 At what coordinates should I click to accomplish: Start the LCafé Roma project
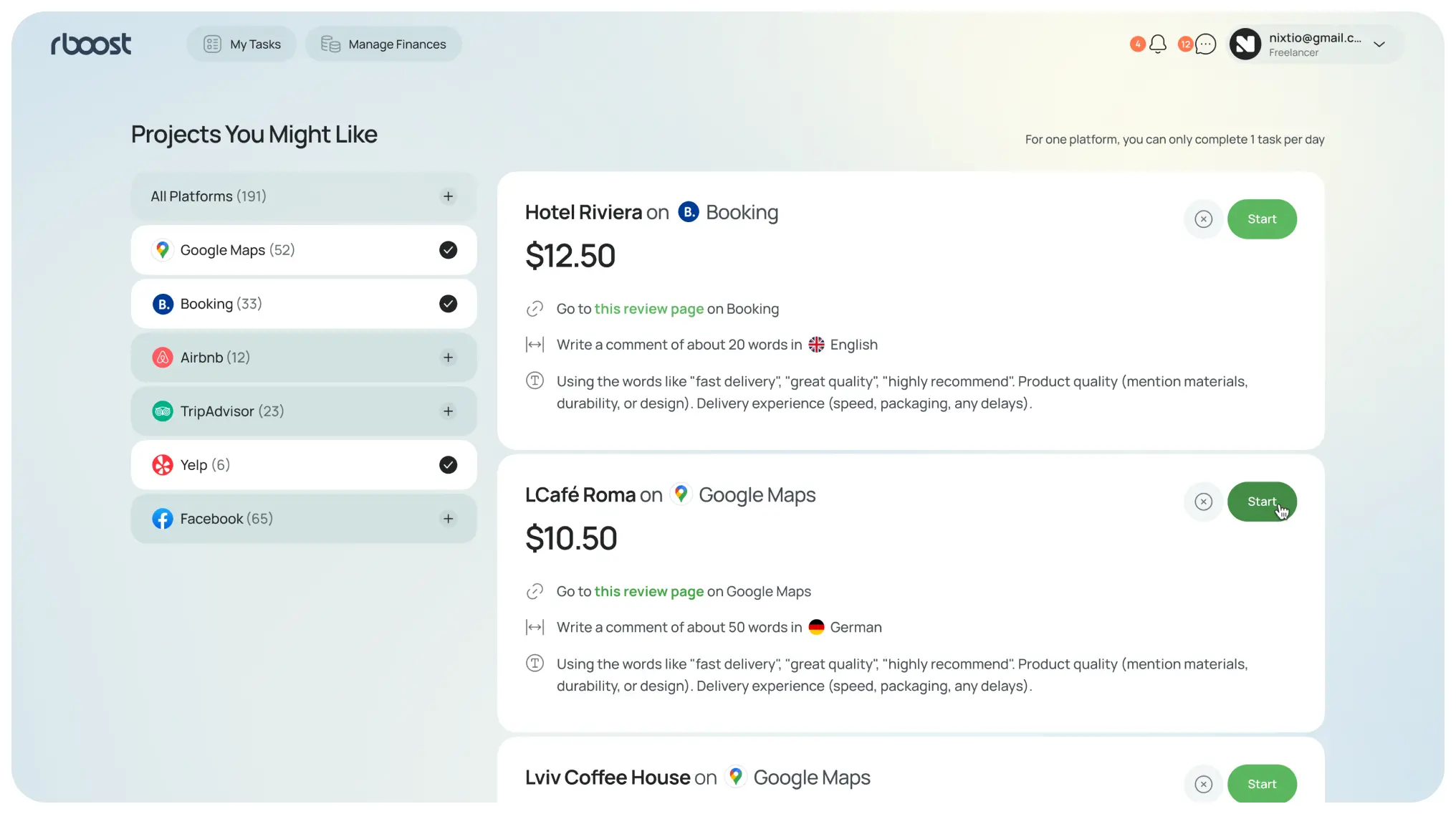coord(1262,502)
